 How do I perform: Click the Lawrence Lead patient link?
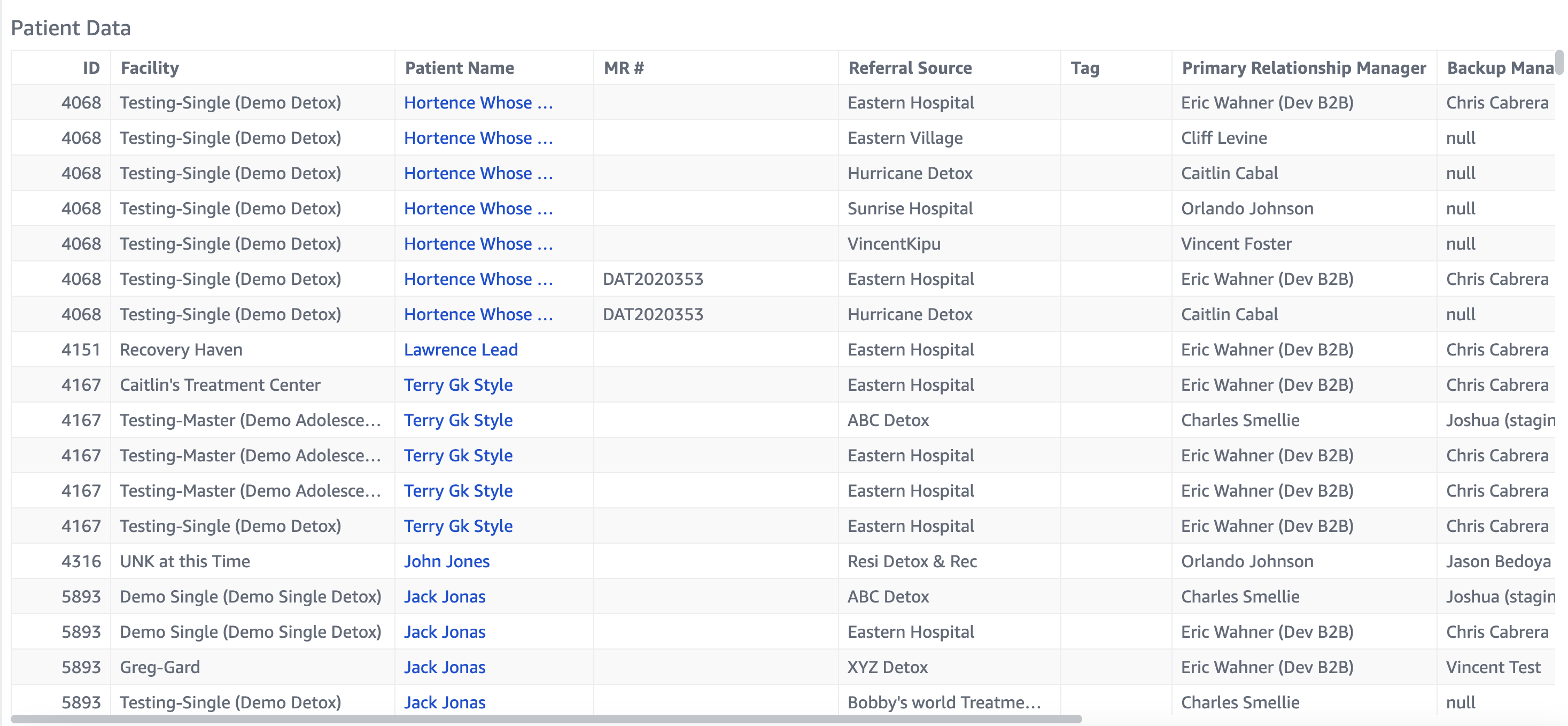[461, 350]
